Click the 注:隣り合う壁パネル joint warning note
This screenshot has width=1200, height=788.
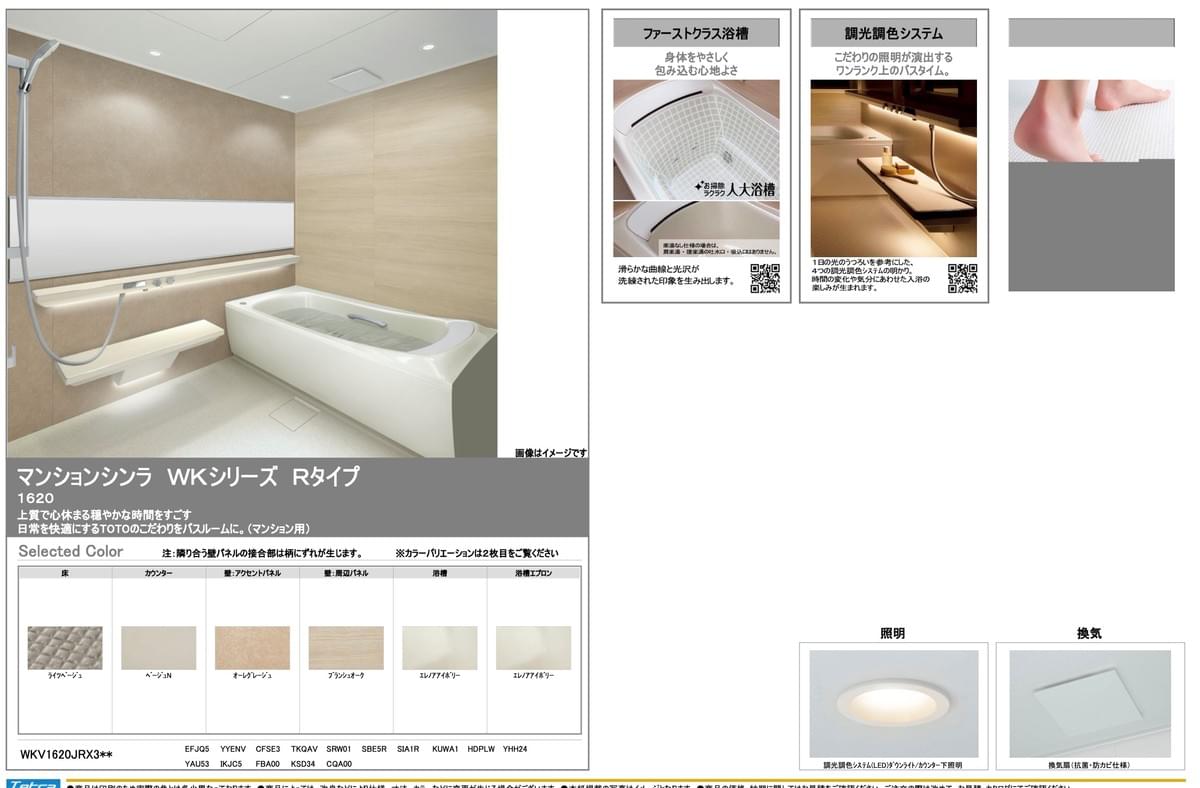(262, 553)
